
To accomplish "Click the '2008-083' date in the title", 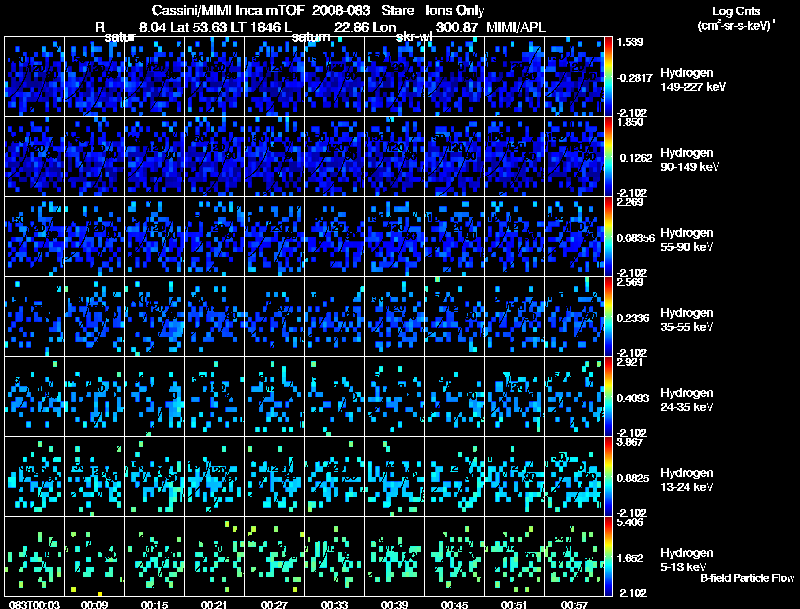I will (x=341, y=10).
